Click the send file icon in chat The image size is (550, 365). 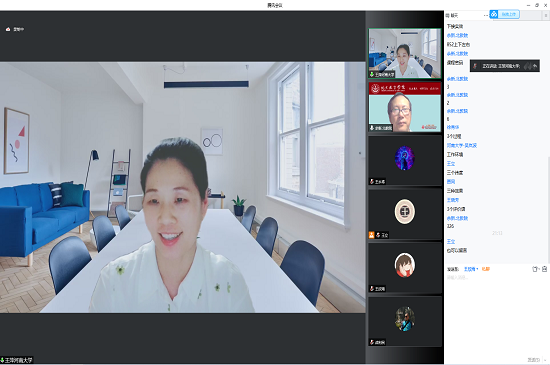click(535, 269)
